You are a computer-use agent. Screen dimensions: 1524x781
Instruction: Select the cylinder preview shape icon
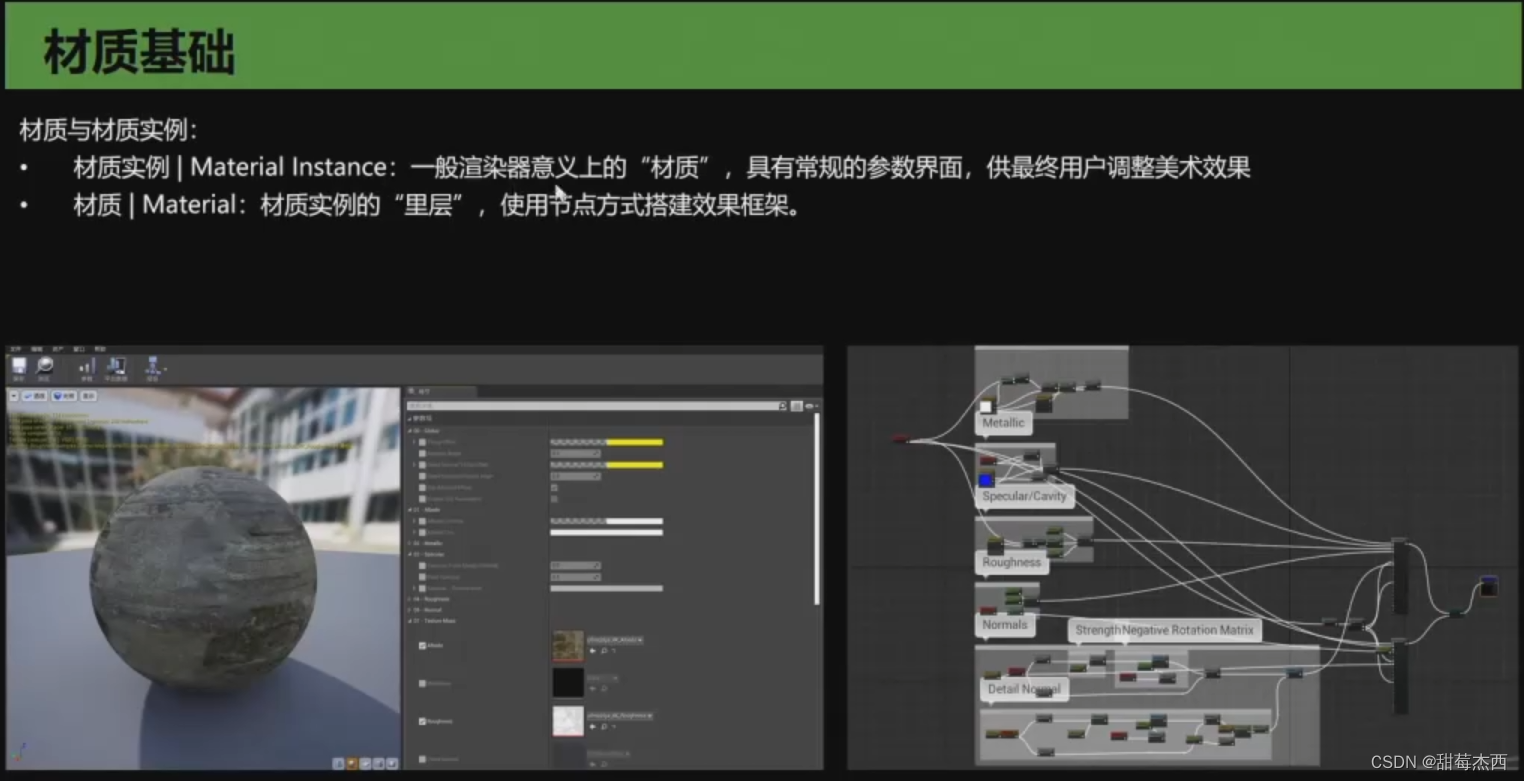[338, 764]
